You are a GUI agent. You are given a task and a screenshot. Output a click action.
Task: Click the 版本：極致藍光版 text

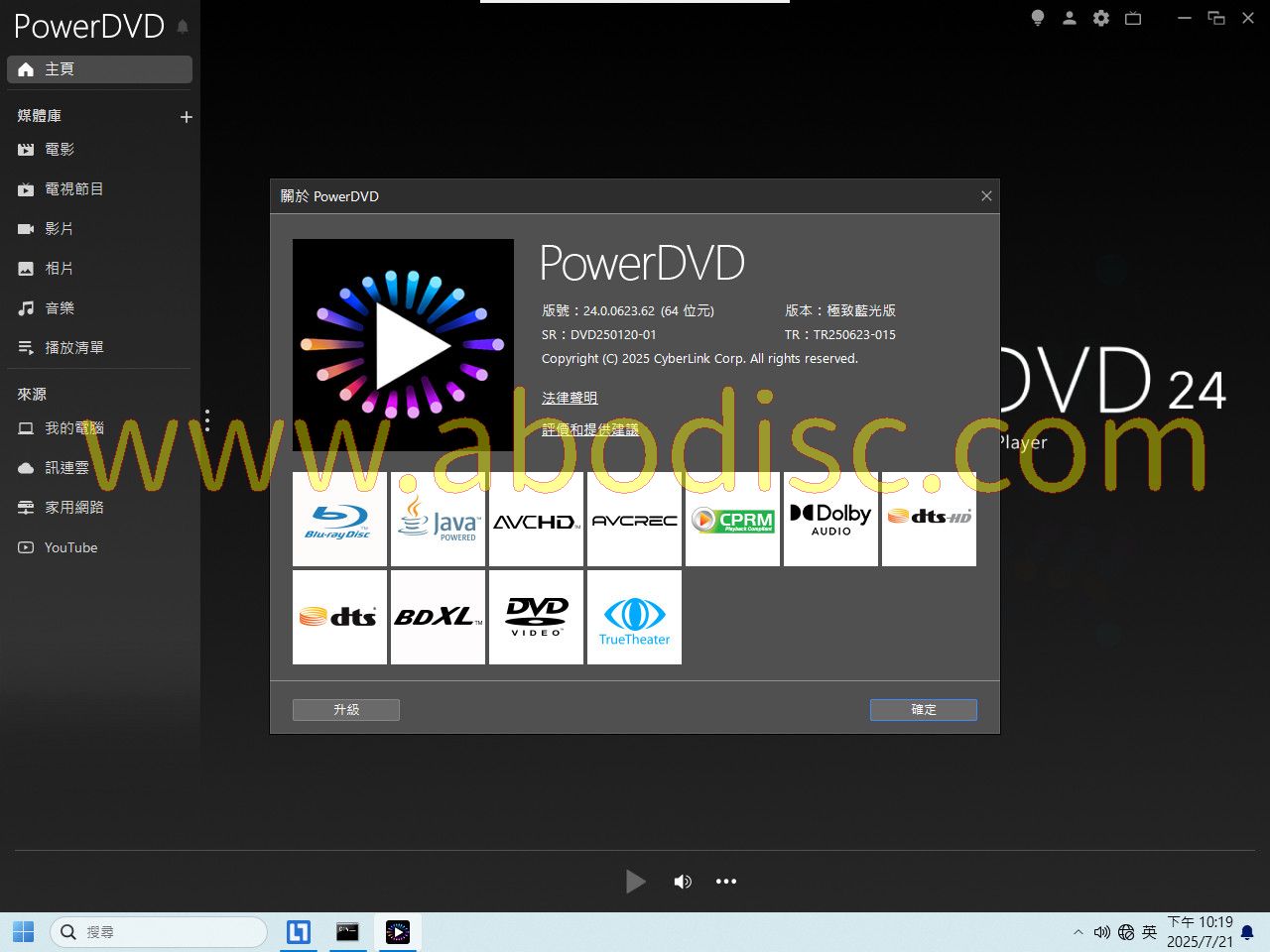(x=840, y=311)
